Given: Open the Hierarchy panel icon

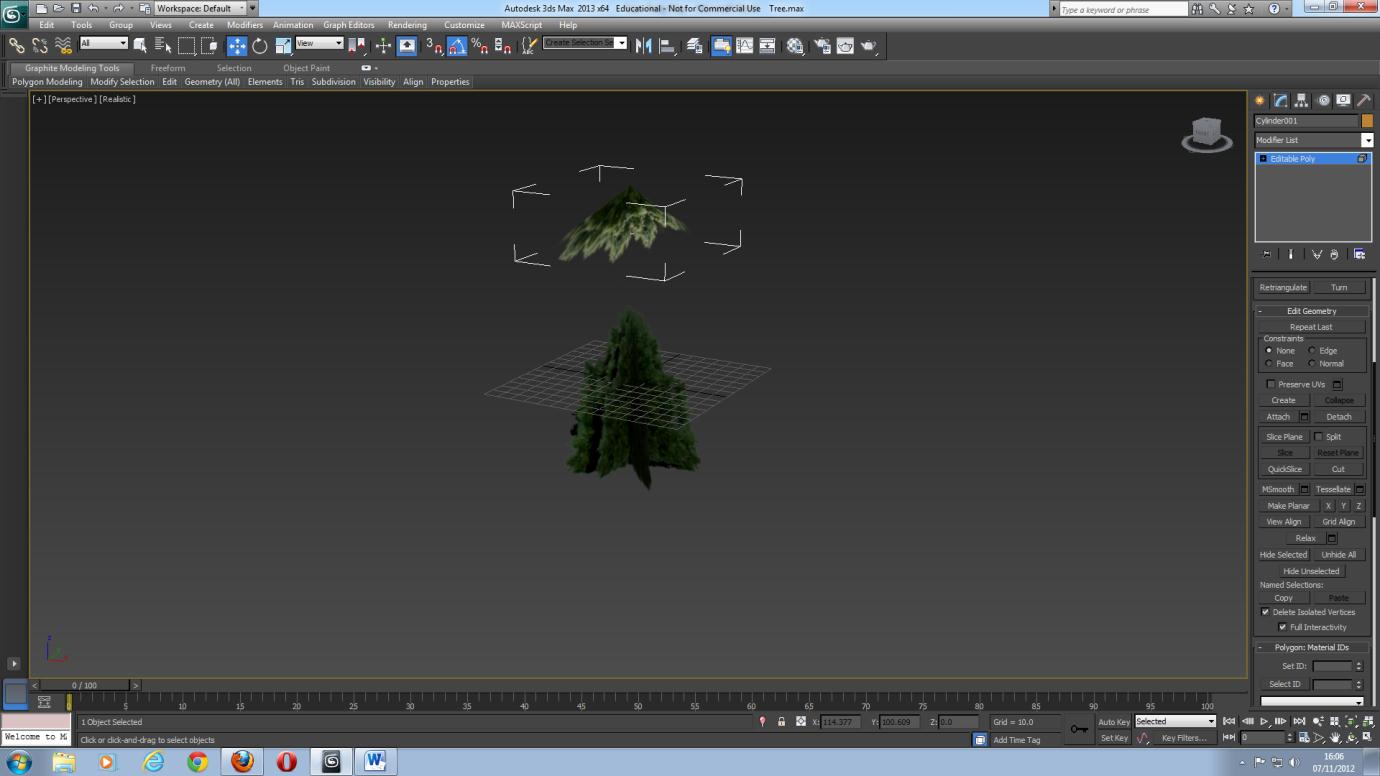Looking at the screenshot, I should [1301, 100].
